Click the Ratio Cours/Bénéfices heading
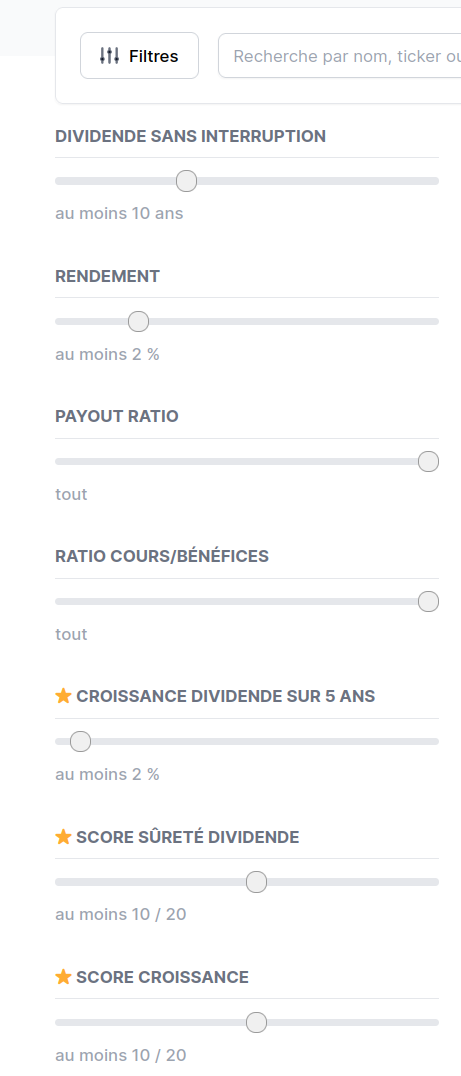The height and width of the screenshot is (1076, 461). (162, 556)
